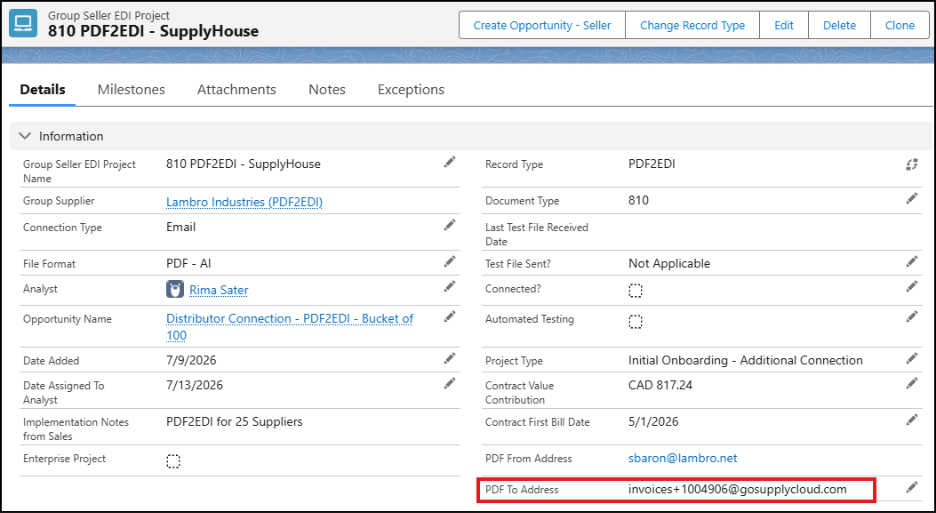Image resolution: width=936 pixels, height=513 pixels.
Task: Select 'PDF2EDI for 25 Suppliers' notes text
Action: pyautogui.click(x=234, y=422)
